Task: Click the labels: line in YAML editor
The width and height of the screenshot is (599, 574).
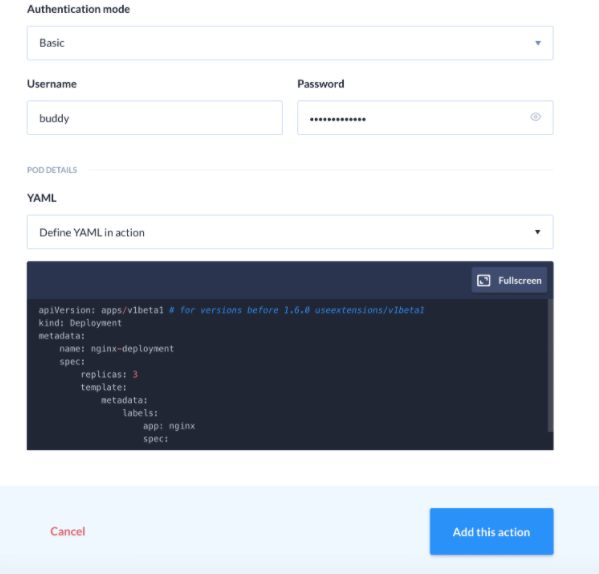Action: click(140, 413)
